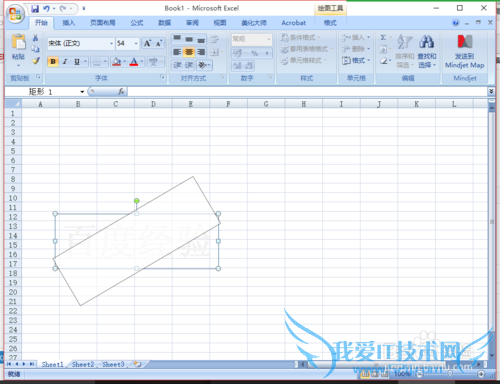Screen dimensions: 500x384
Task: Click the Clear eraser icon
Action: point(384,61)
